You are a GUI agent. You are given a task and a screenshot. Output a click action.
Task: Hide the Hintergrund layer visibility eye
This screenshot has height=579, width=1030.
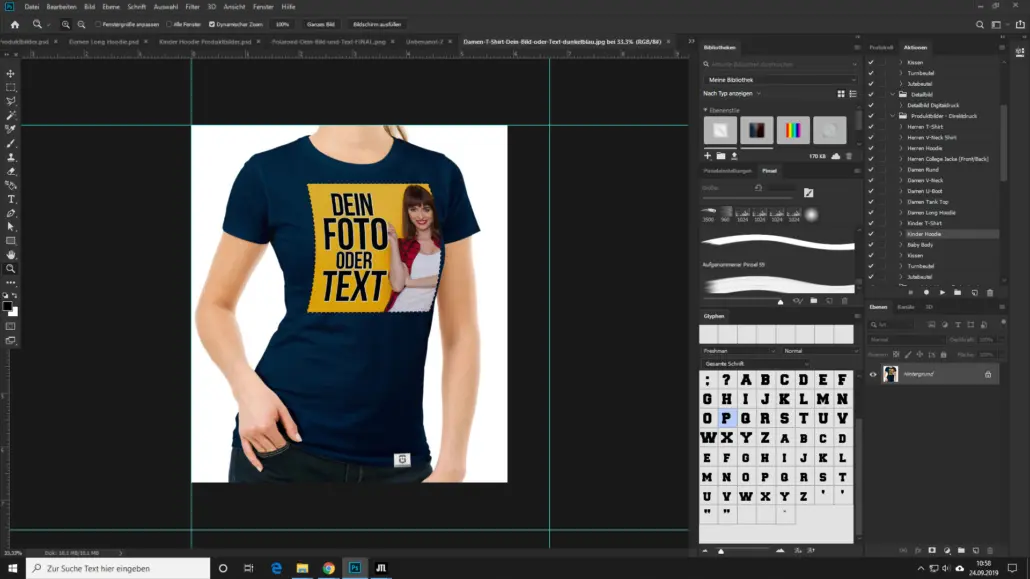point(872,374)
